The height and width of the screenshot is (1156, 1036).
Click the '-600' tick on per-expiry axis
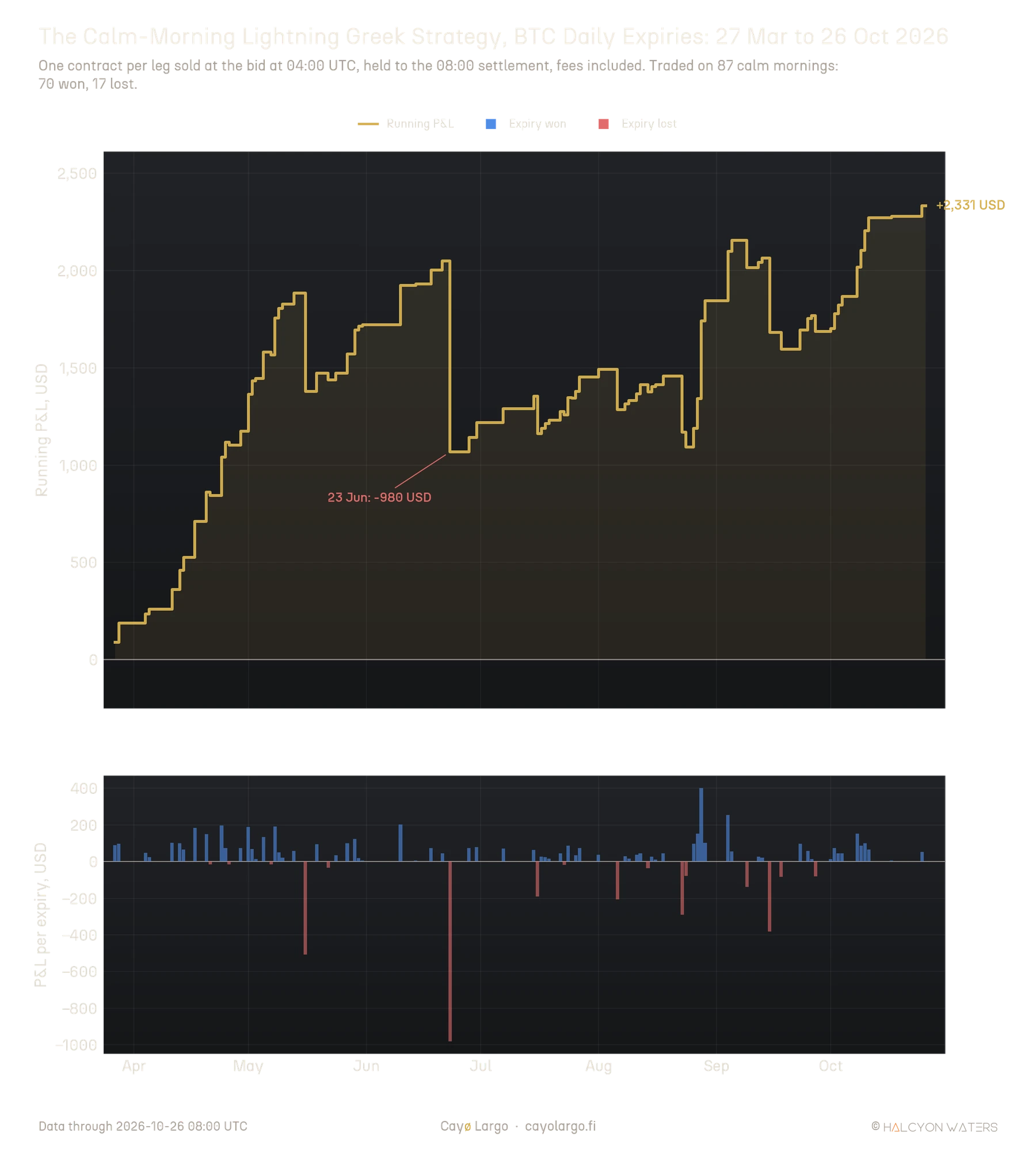coord(79,972)
